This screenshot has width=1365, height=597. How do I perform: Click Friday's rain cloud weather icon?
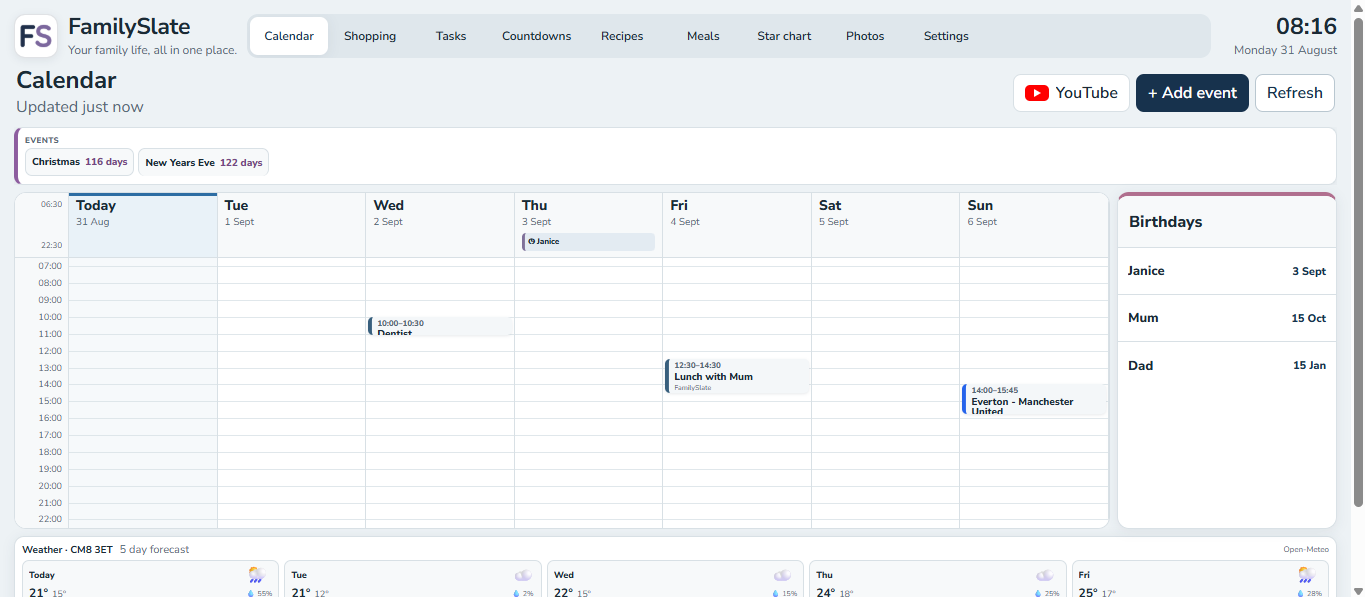1307,575
